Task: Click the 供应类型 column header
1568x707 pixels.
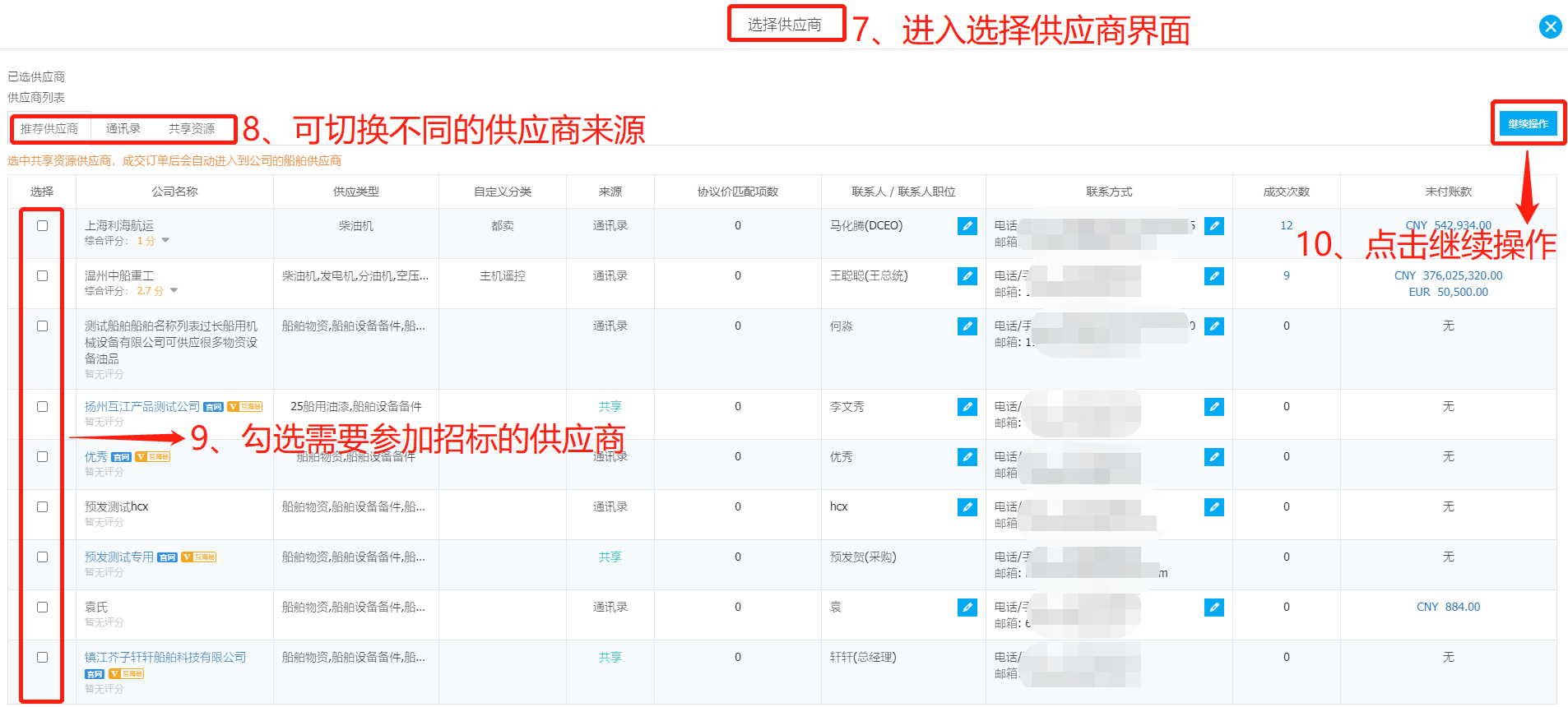Action: pos(356,192)
